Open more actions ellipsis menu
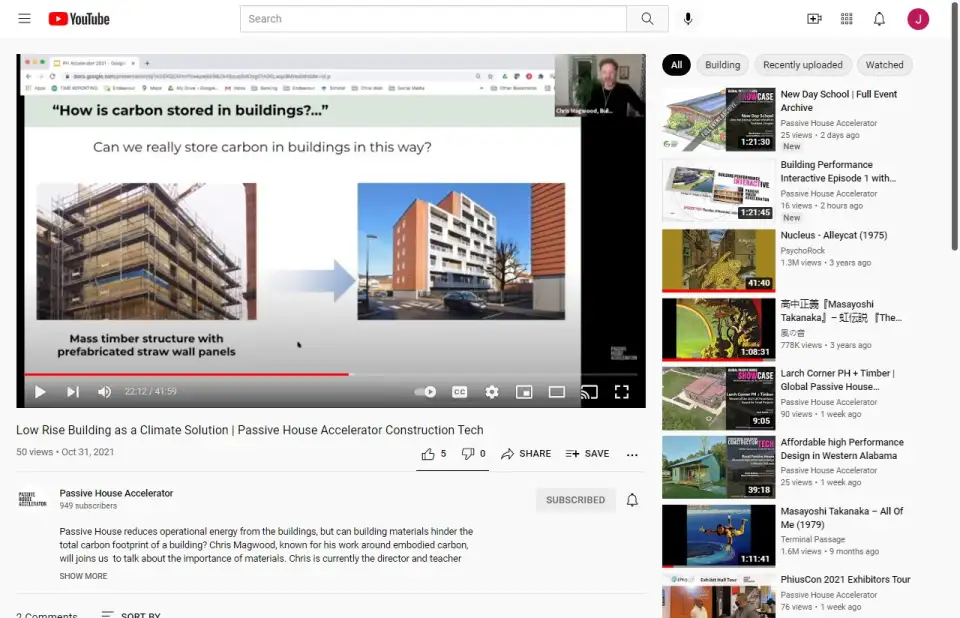The width and height of the screenshot is (960, 618). click(x=632, y=454)
